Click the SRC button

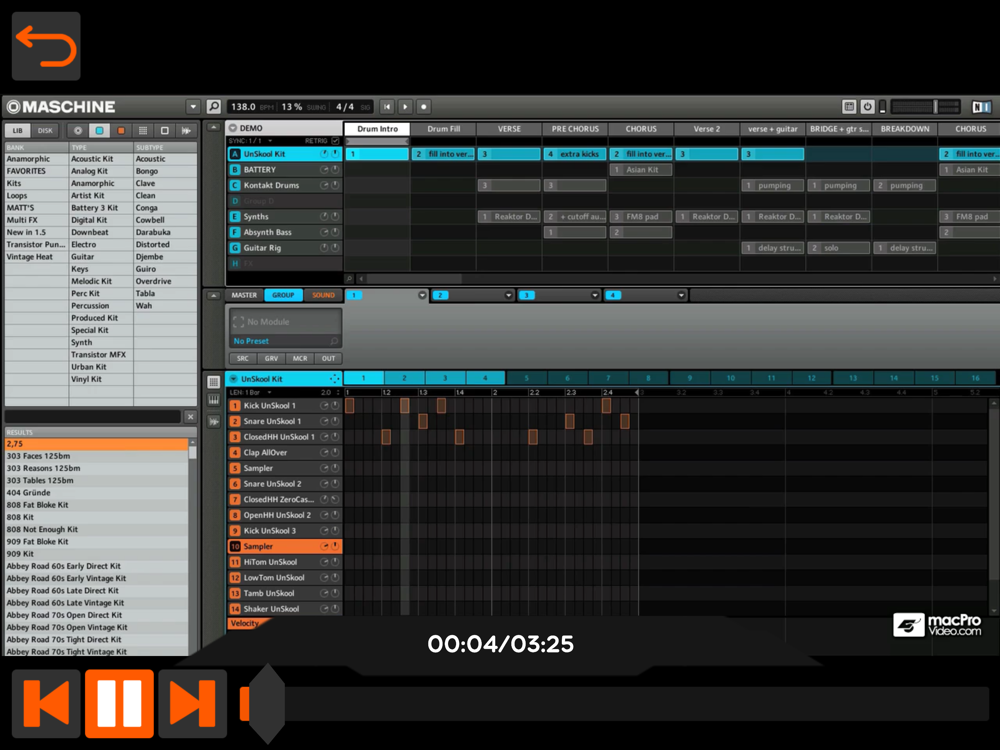click(x=243, y=358)
